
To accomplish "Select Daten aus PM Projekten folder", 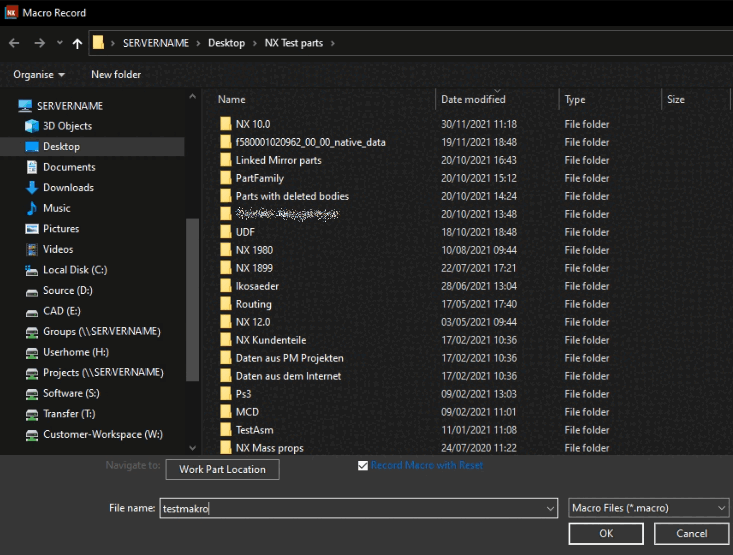I will (x=282, y=358).
